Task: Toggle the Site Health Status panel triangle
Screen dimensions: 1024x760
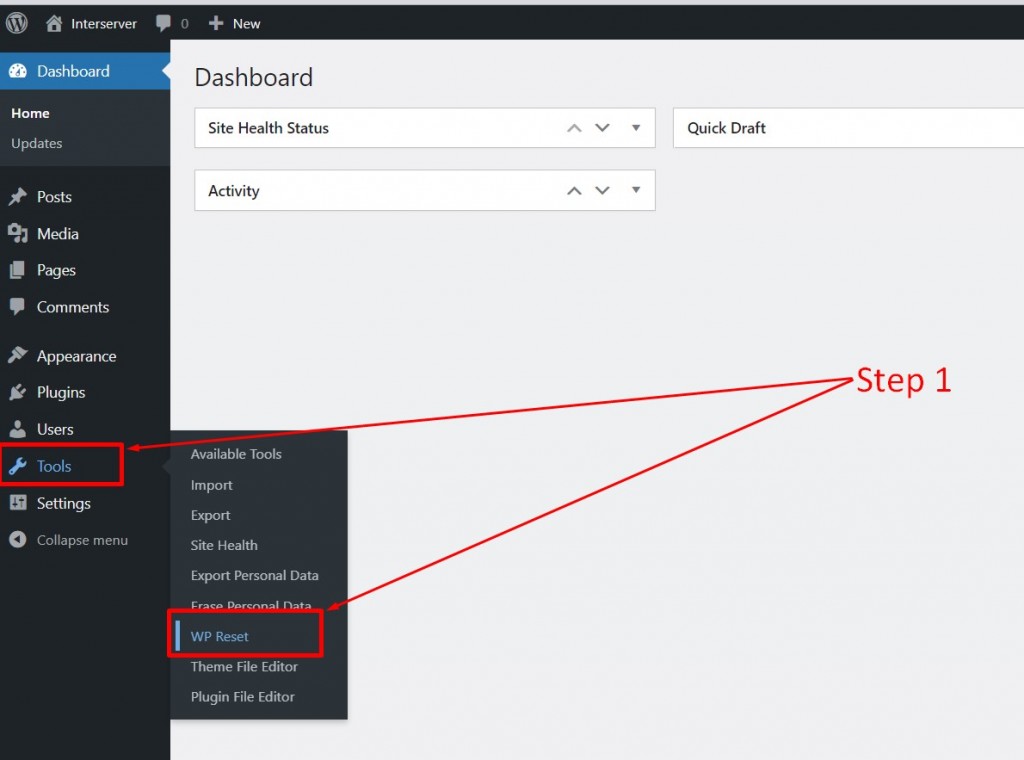Action: pyautogui.click(x=636, y=128)
